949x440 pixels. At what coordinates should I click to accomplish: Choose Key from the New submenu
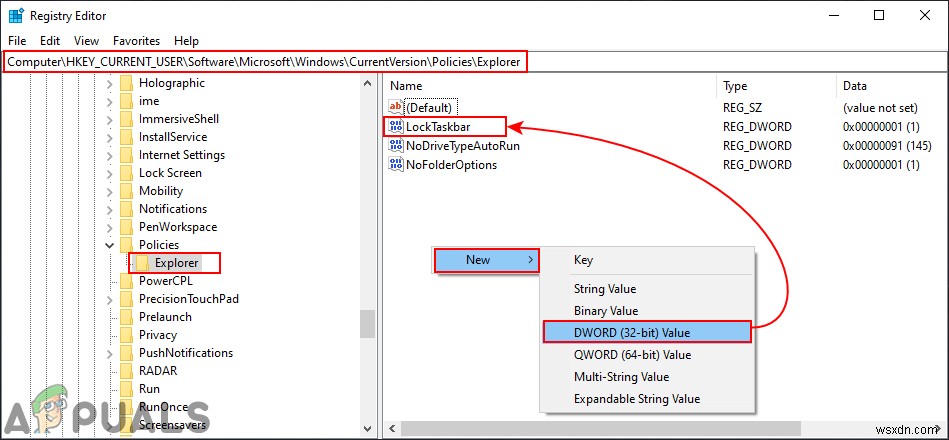[x=646, y=260]
